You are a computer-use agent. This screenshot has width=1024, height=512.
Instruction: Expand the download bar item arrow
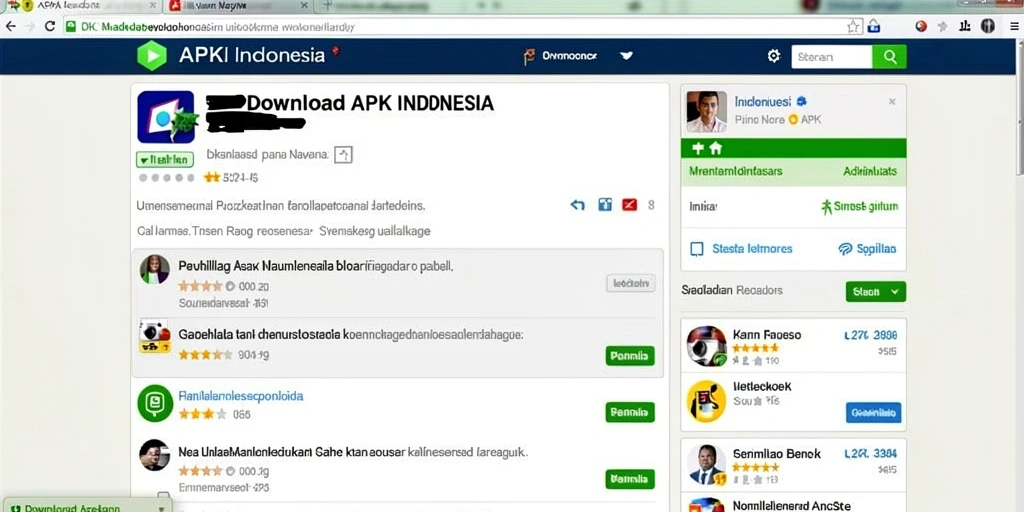click(x=161, y=508)
